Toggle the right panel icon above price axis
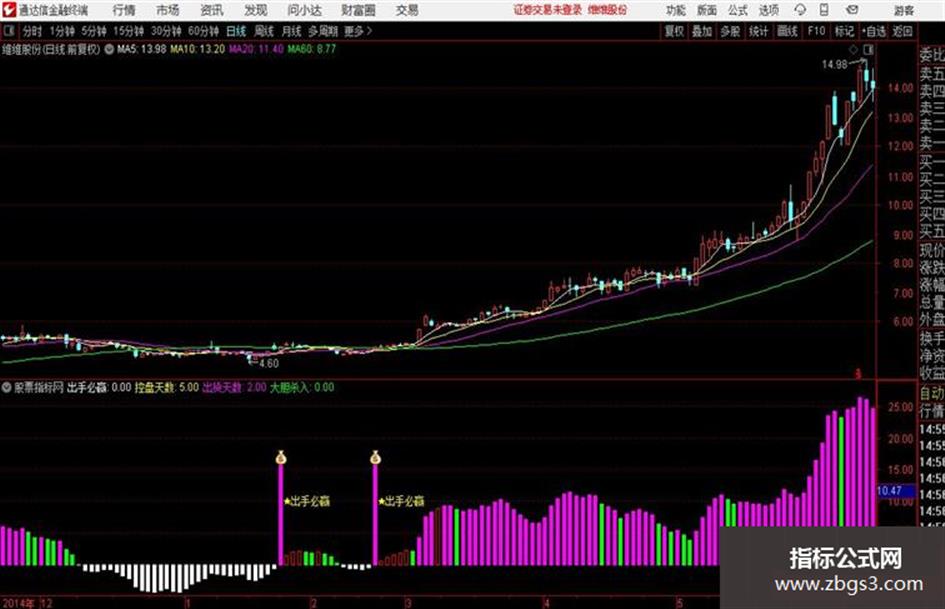The width and height of the screenshot is (945, 609). [x=868, y=49]
